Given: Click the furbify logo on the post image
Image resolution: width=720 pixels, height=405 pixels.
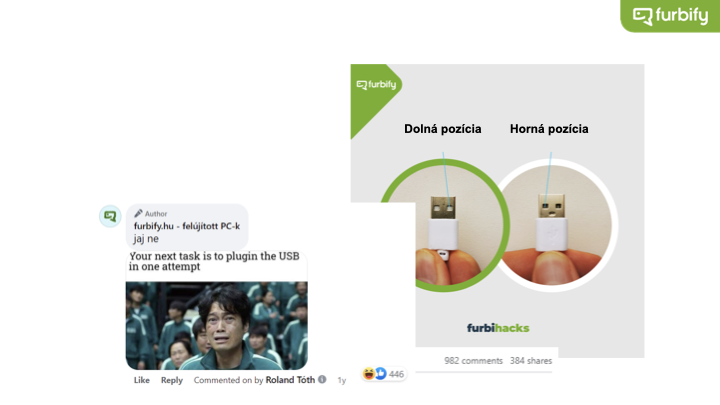Looking at the screenshot, I should (x=376, y=84).
